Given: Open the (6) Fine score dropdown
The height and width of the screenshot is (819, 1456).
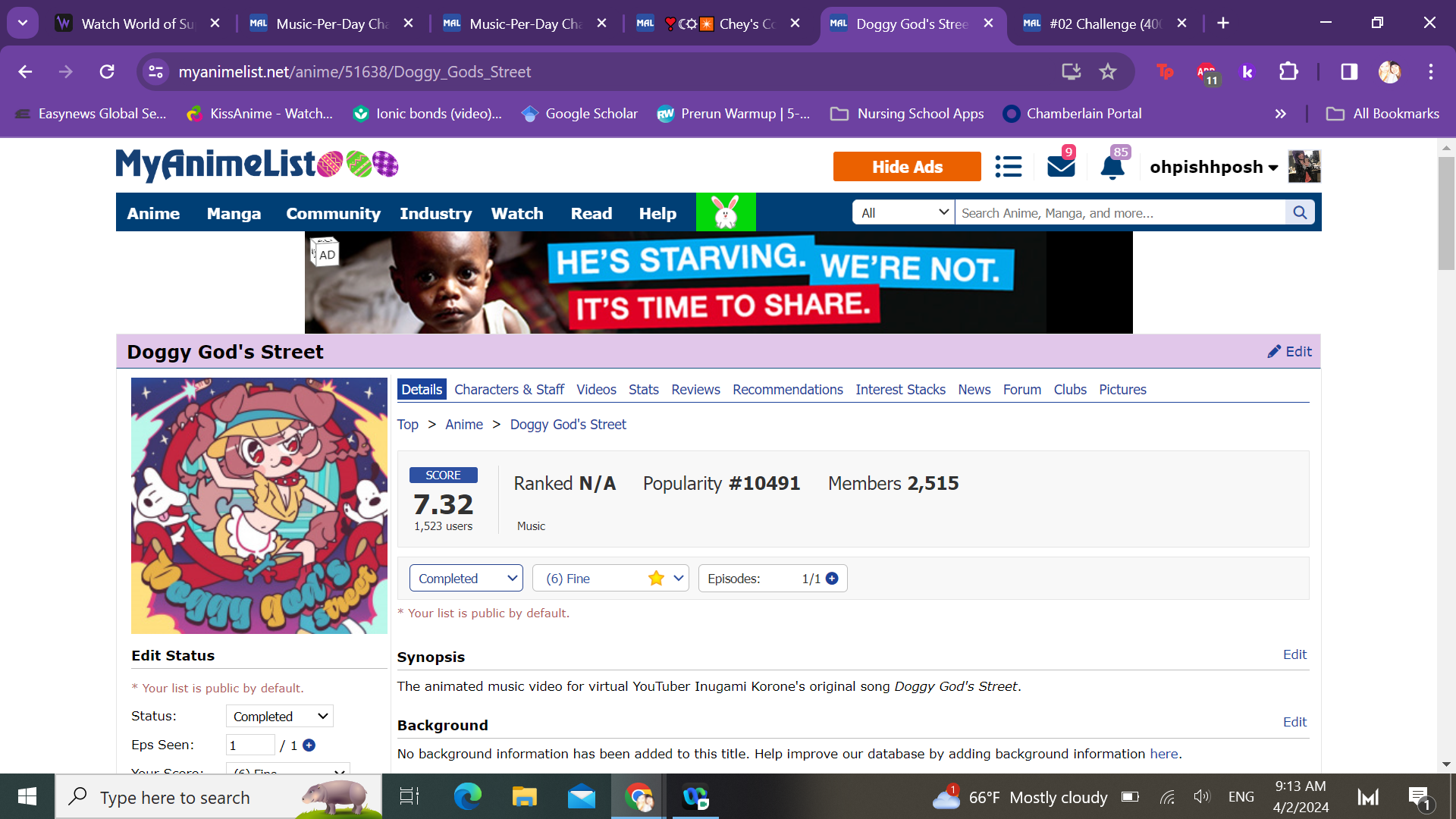Looking at the screenshot, I should [610, 579].
